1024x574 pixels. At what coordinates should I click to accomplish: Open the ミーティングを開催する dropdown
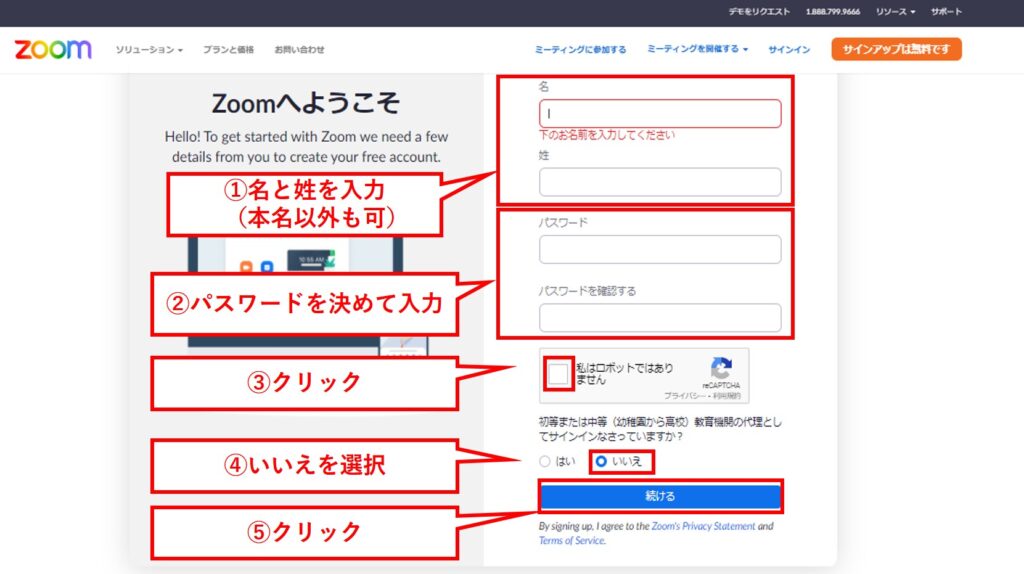tap(697, 49)
